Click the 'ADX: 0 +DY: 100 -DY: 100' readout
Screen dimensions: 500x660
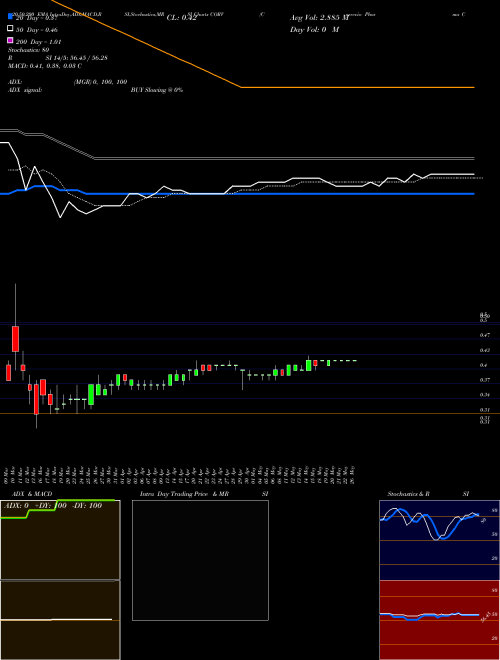pos(53,505)
